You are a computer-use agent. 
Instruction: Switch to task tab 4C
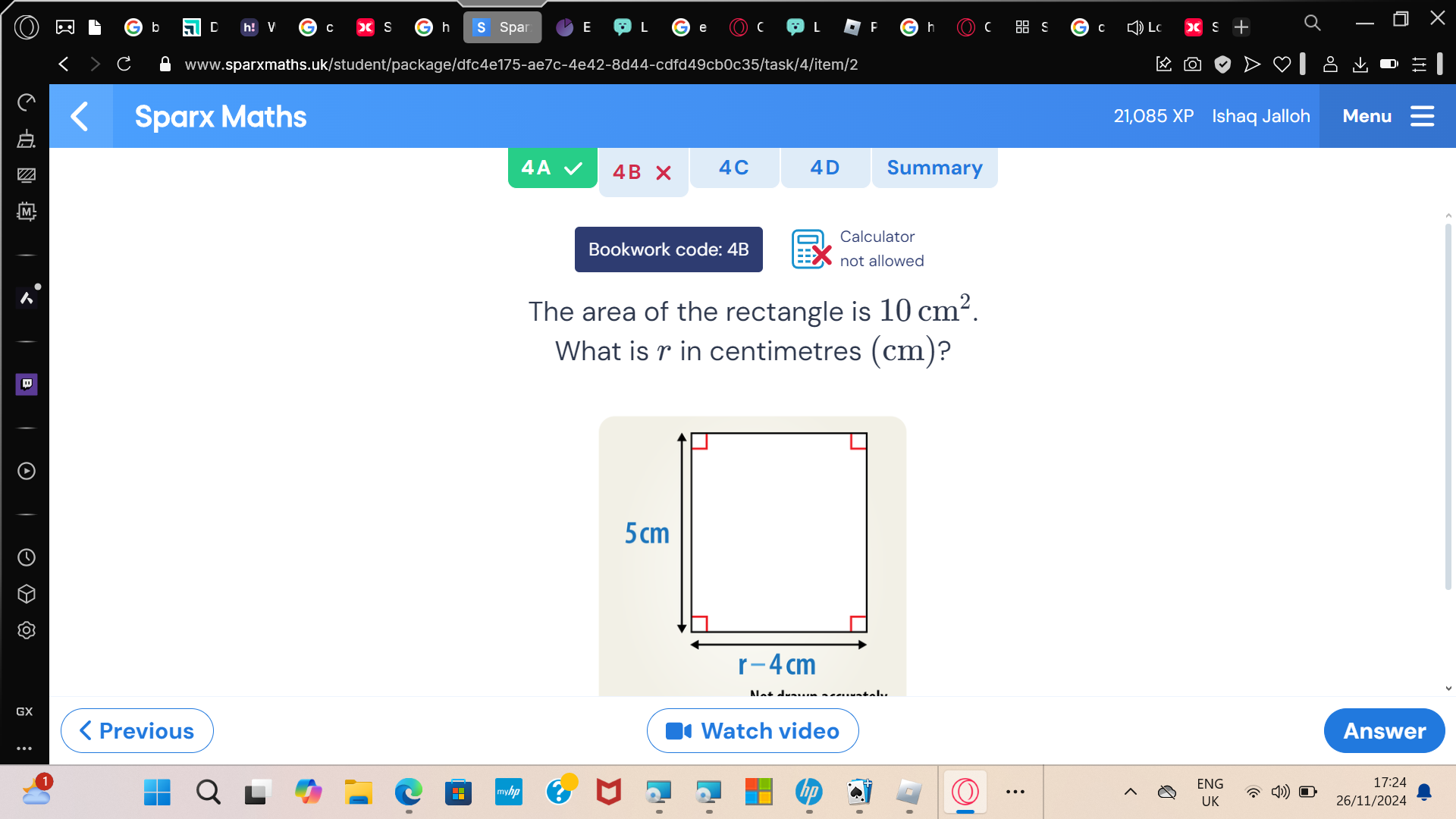[x=734, y=168]
